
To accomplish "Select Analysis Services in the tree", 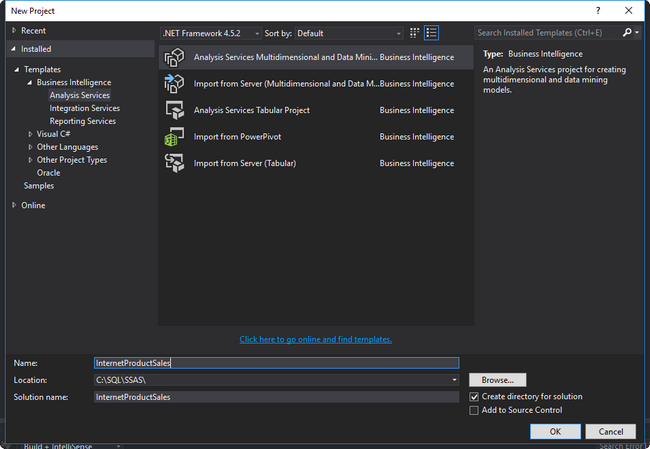I will pyautogui.click(x=80, y=95).
